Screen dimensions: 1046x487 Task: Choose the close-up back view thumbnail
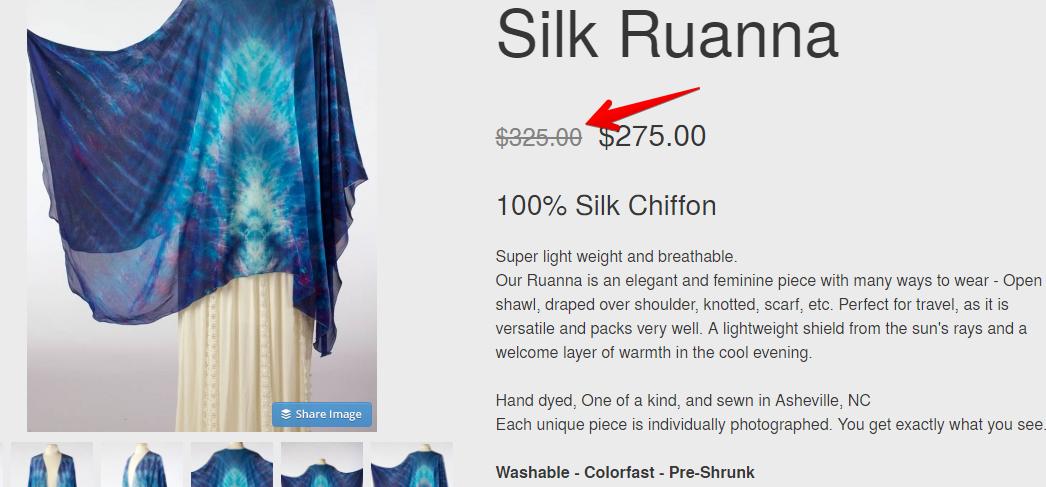coord(232,464)
